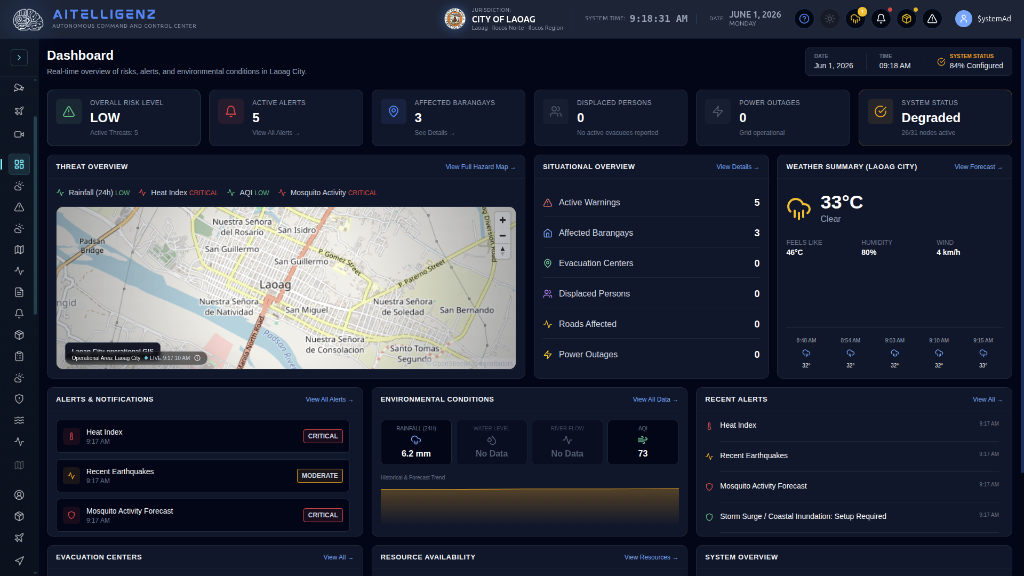Click the 9:15 AM hourly forecast entry

983,353
